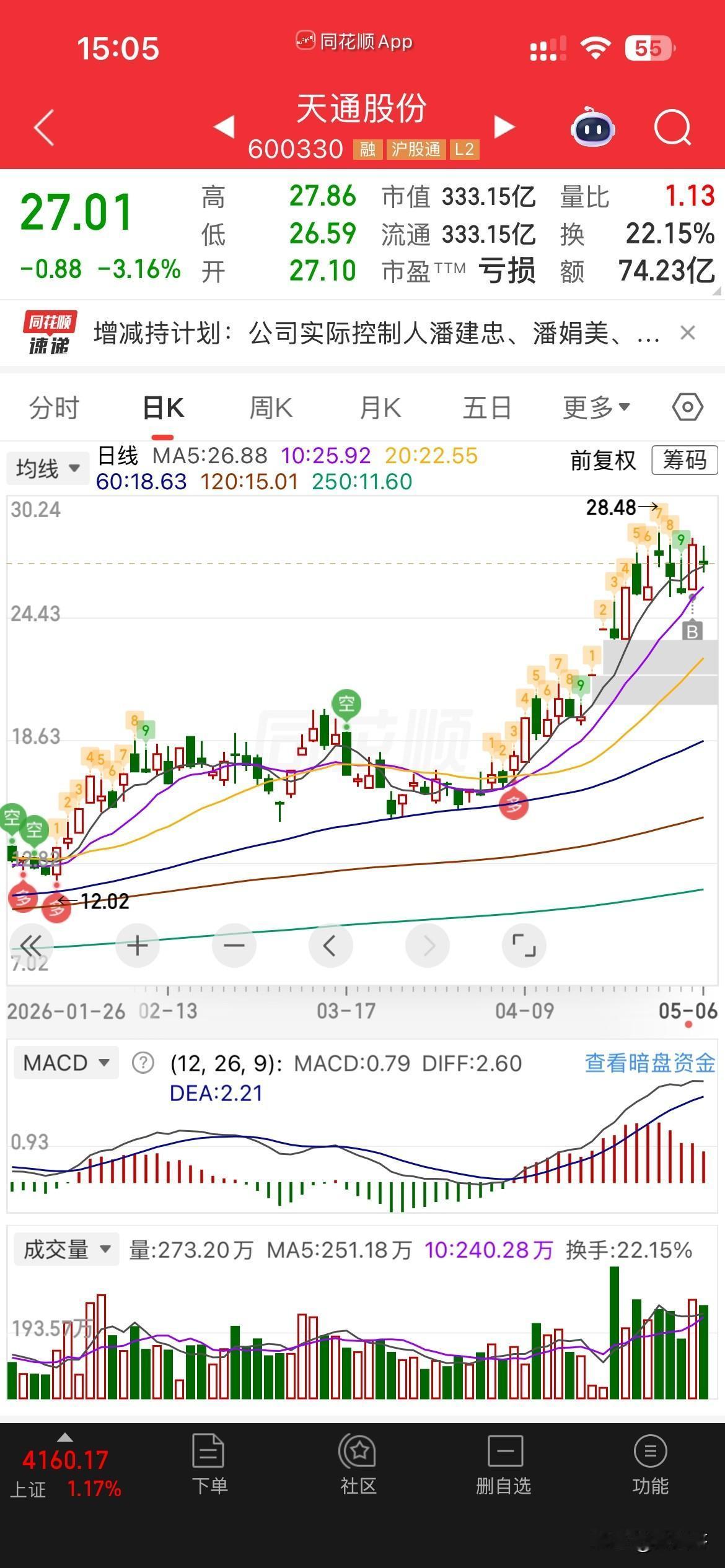Open the 成交量 indicator dropdown
The width and height of the screenshot is (725, 1568).
pos(66,1250)
